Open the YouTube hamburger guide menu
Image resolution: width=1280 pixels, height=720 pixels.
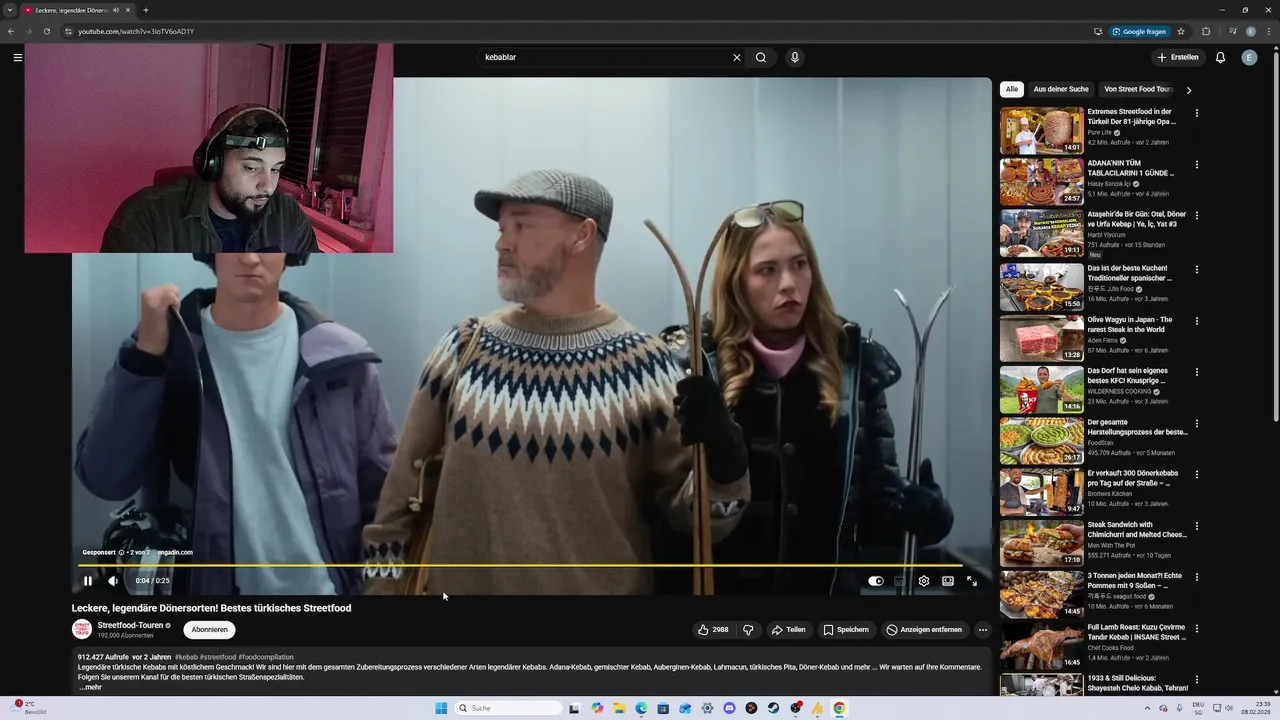click(18, 57)
